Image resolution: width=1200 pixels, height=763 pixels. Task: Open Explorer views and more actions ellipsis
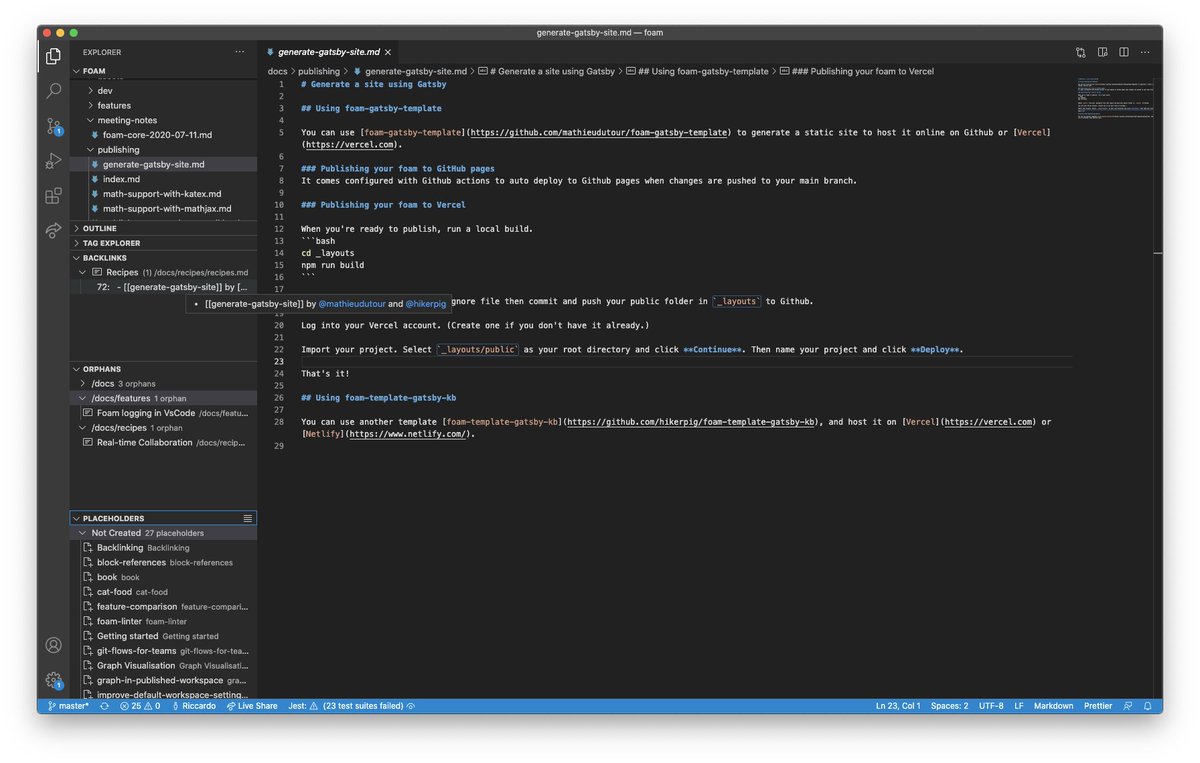pyautogui.click(x=239, y=52)
